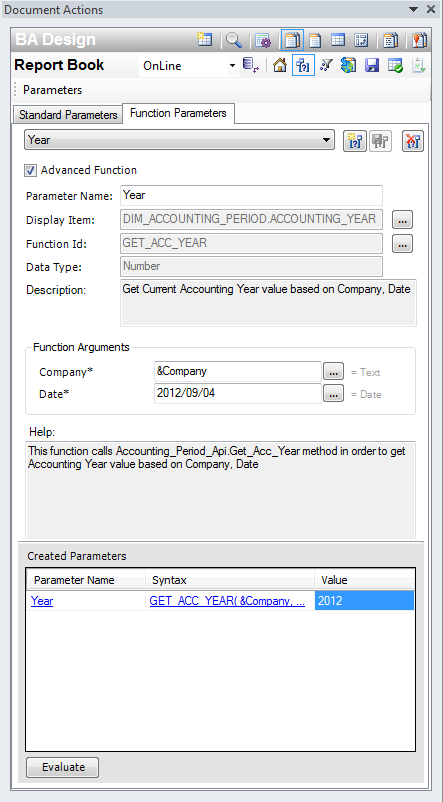
Task: Click the home icon in Report Book toolbar
Action: pyautogui.click(x=280, y=65)
